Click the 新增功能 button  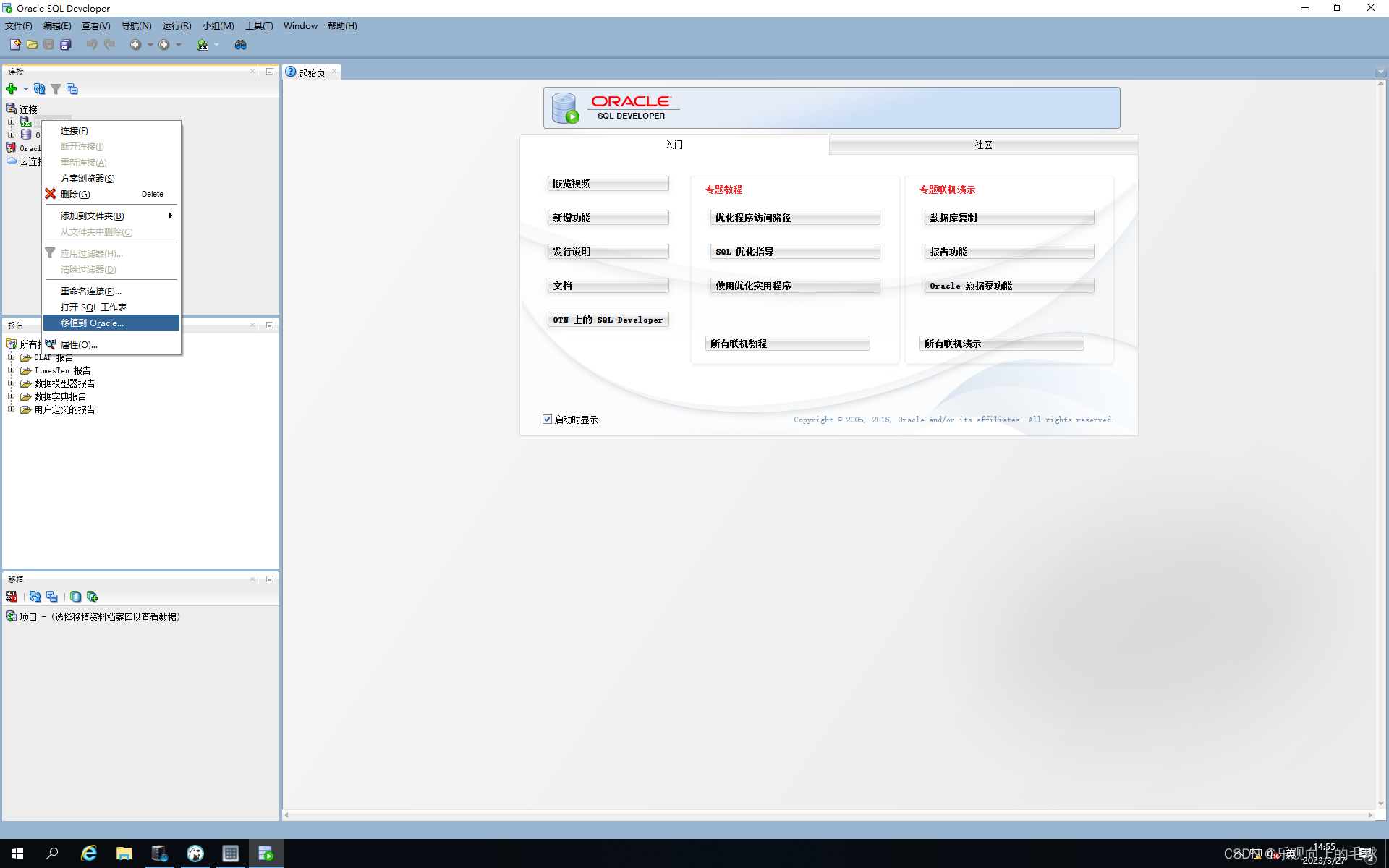click(608, 217)
